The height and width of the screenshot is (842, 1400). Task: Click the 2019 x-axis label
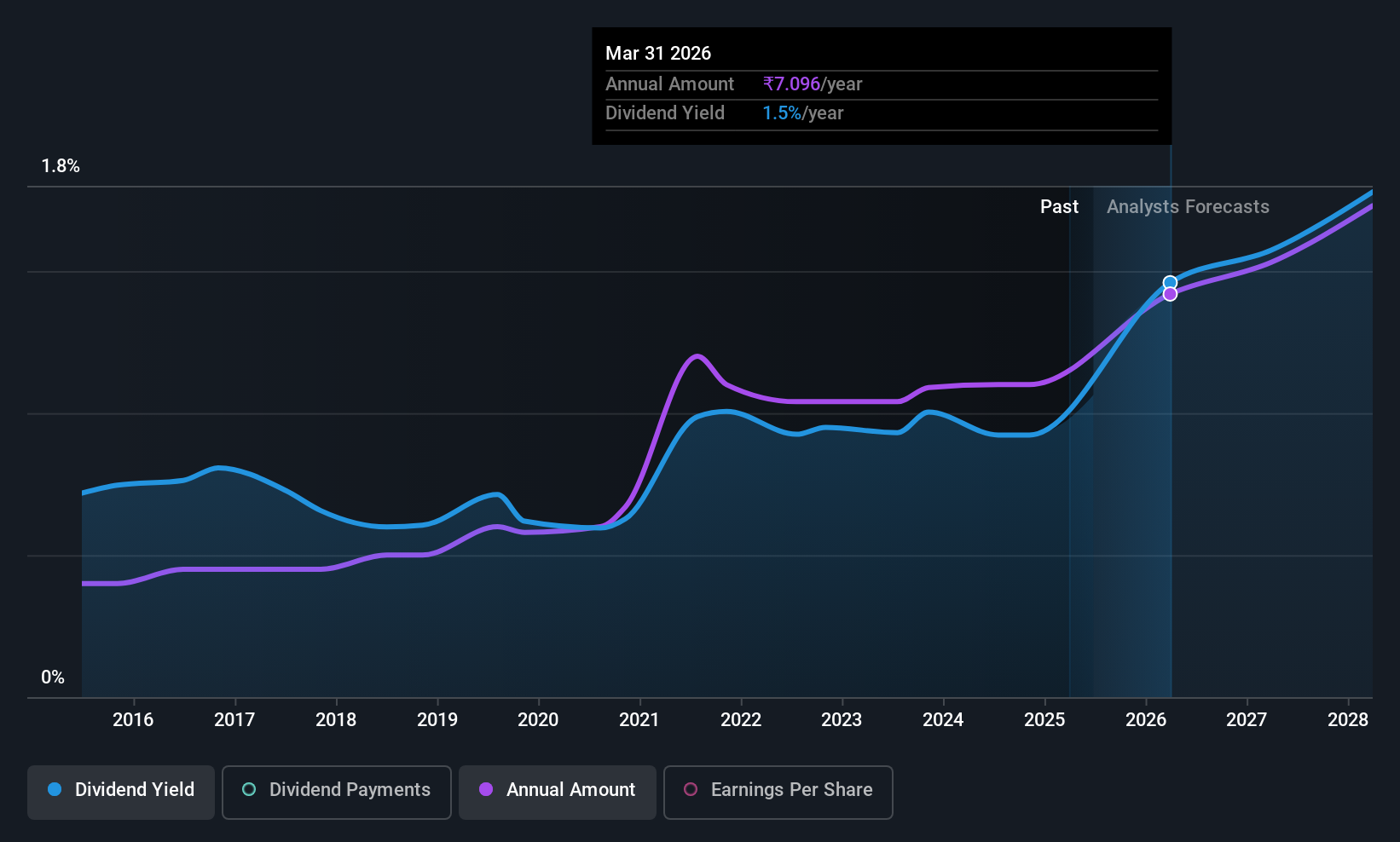(x=437, y=719)
